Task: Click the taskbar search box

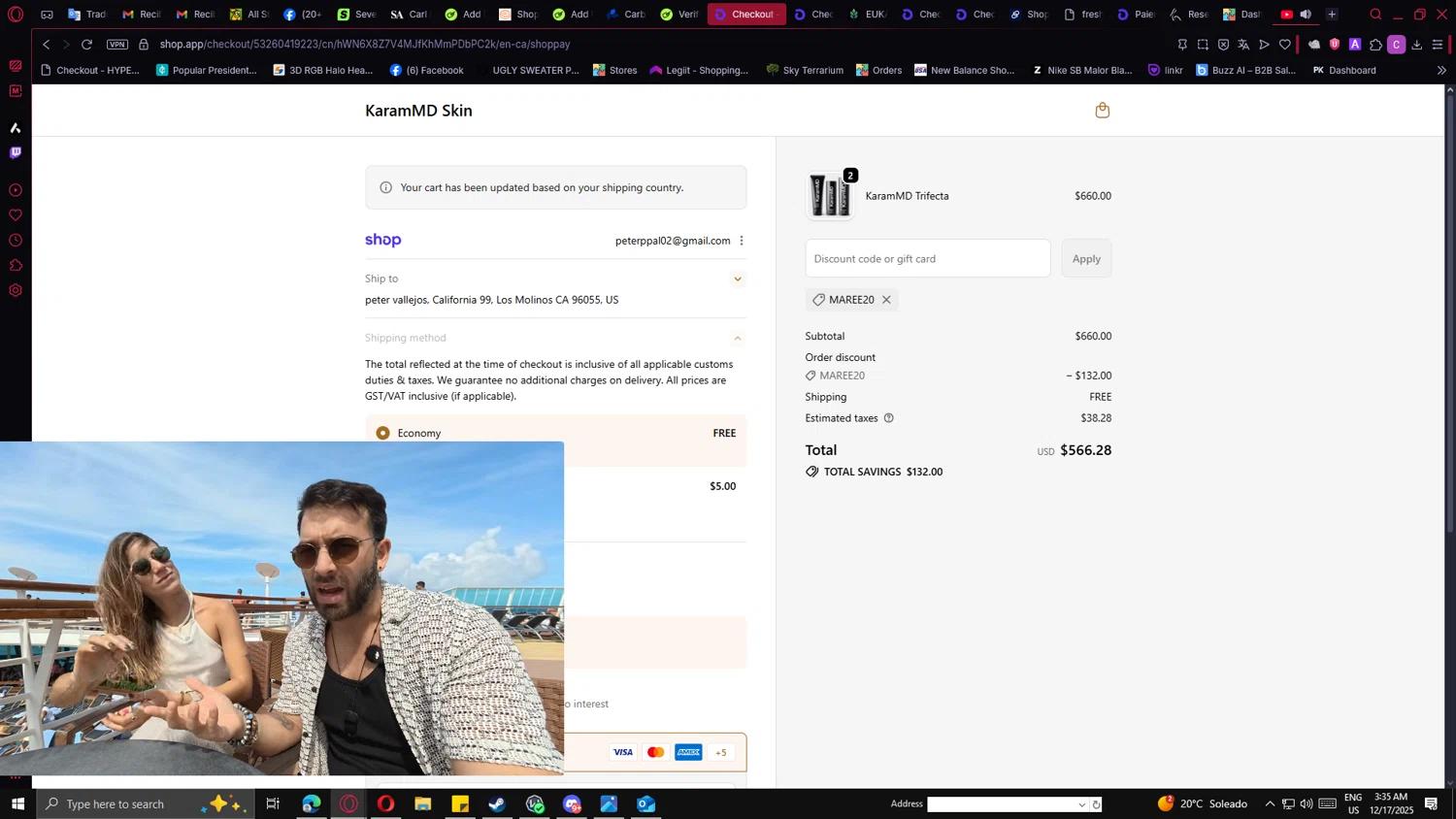Action: coord(146,803)
